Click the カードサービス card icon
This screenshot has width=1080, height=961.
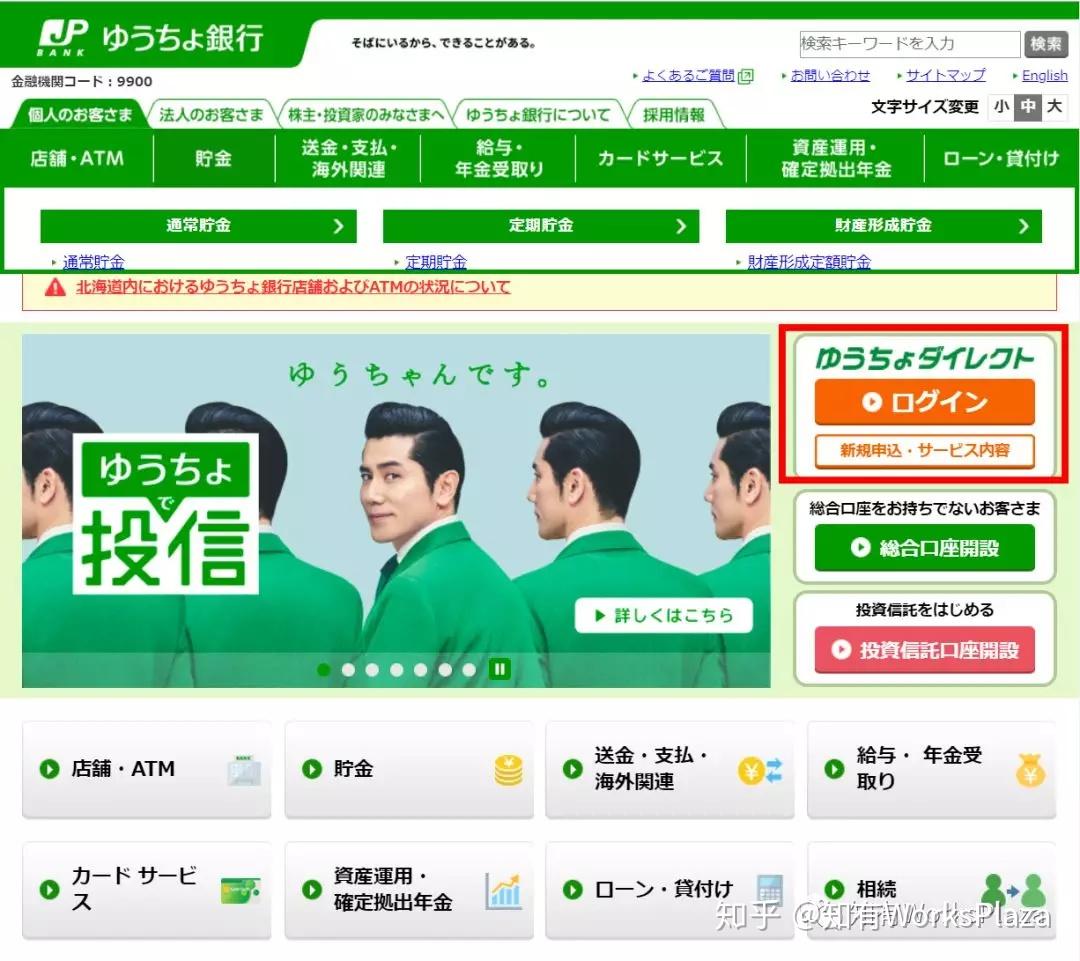click(240, 889)
